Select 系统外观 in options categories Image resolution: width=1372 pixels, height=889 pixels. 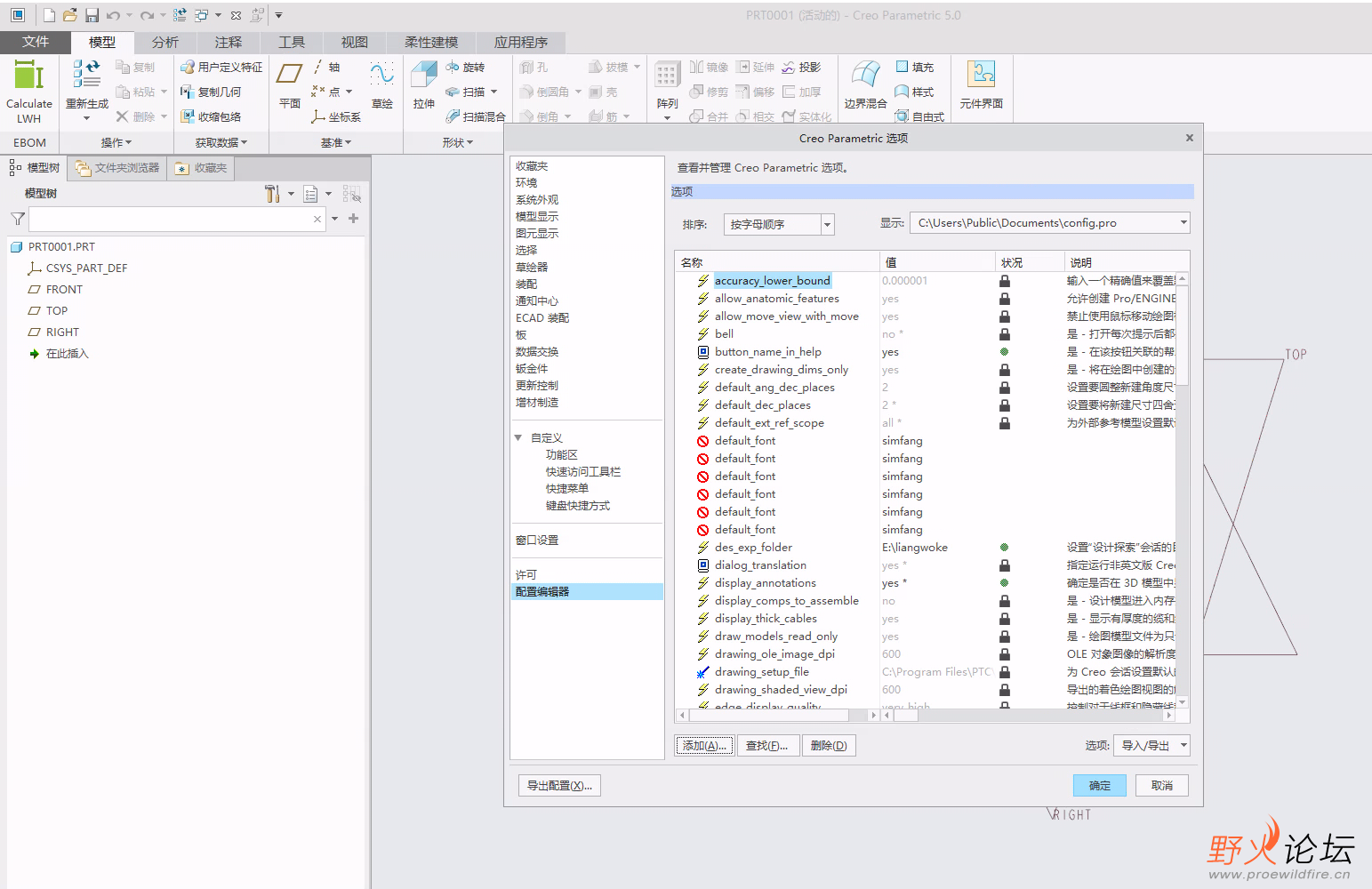537,199
